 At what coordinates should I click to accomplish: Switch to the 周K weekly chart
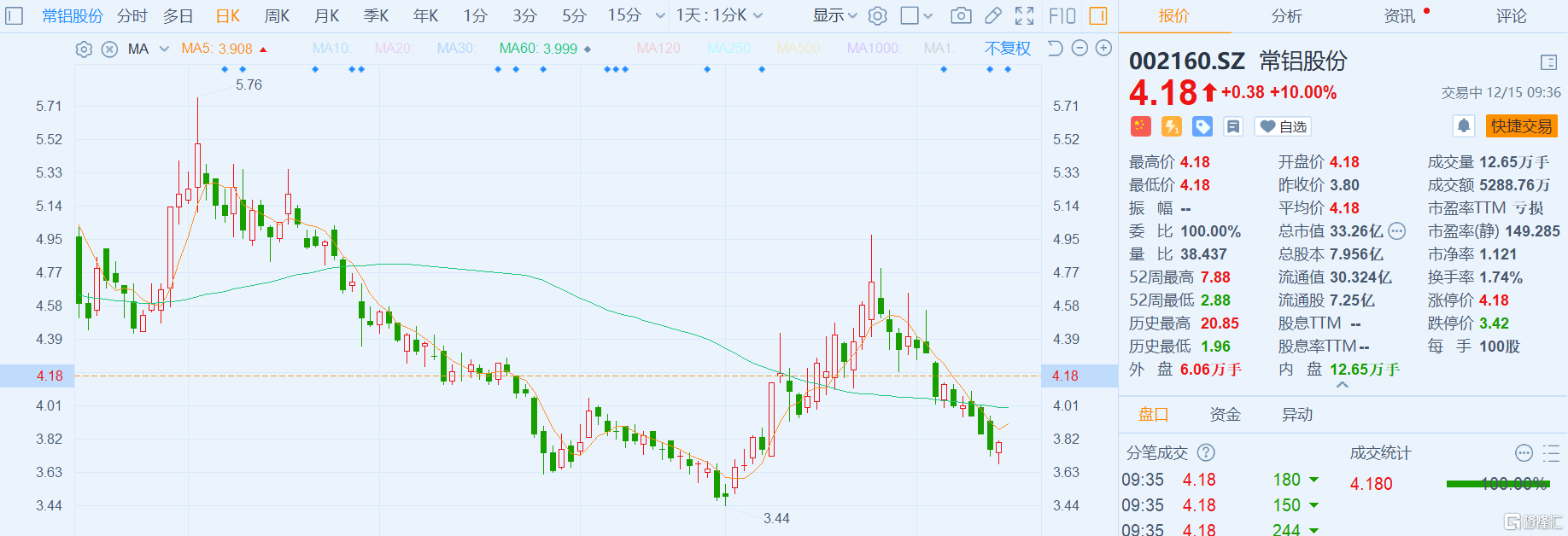click(277, 15)
